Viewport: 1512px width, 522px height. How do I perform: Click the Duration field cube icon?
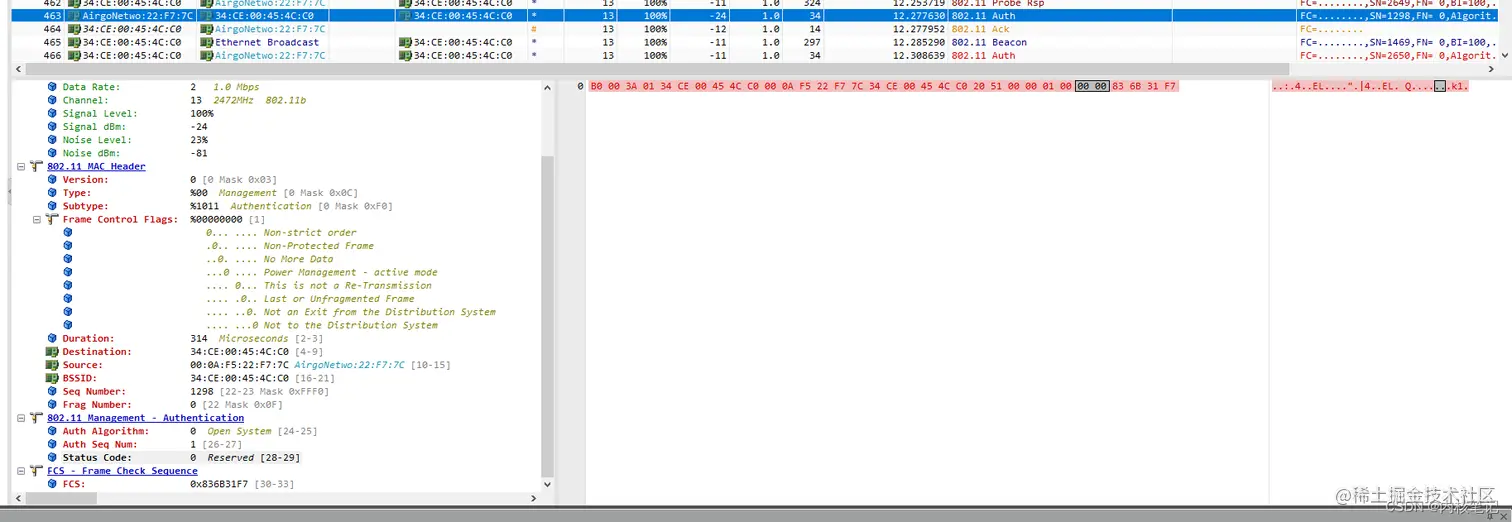coord(53,339)
